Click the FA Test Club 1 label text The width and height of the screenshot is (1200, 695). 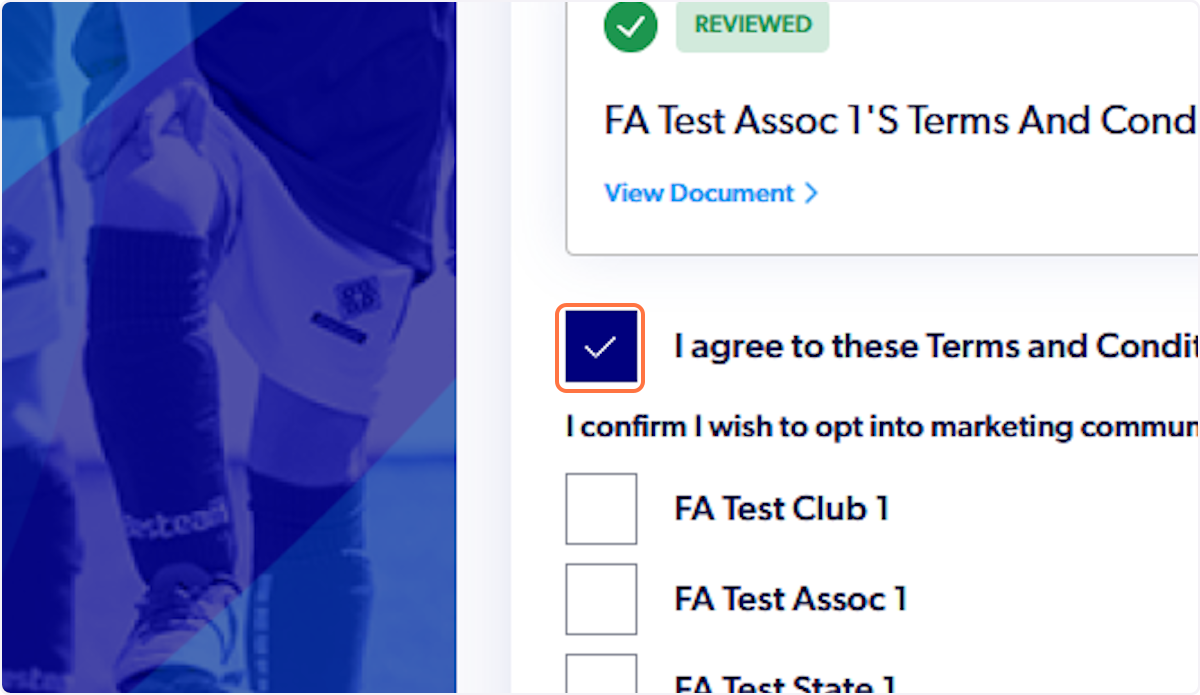(782, 508)
